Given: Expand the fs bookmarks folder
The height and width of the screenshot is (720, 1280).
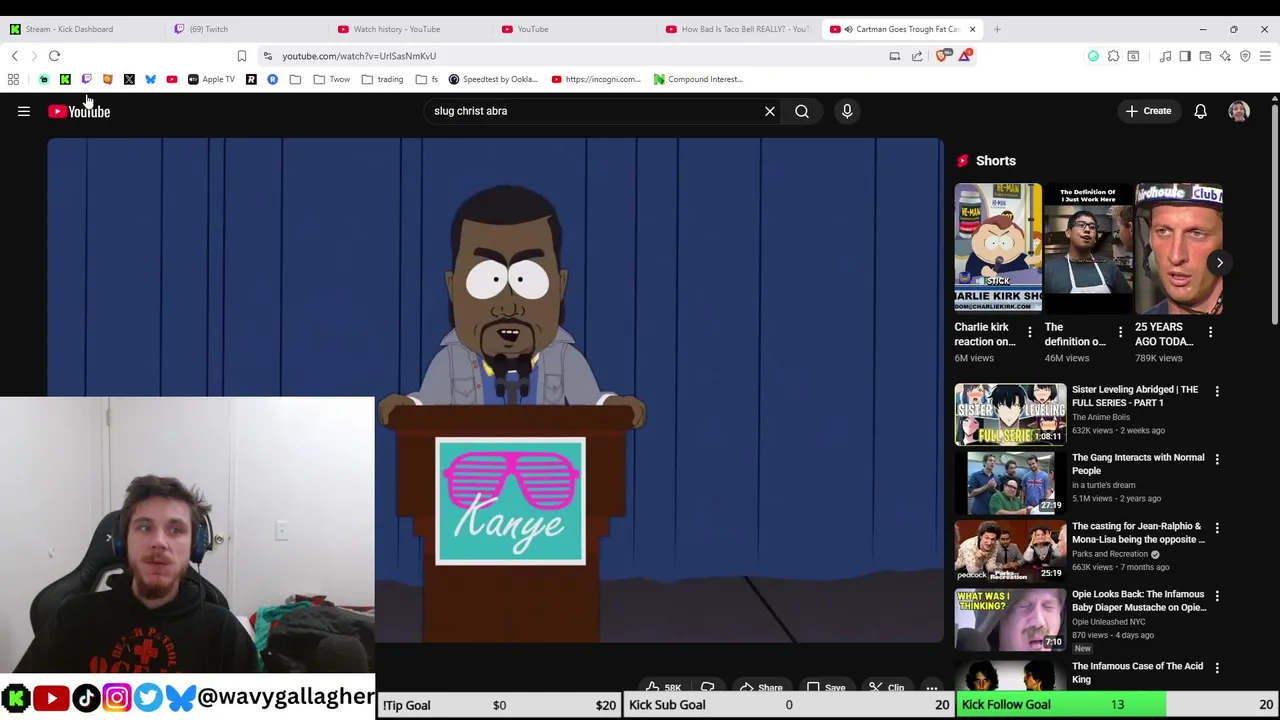Looking at the screenshot, I should [427, 79].
